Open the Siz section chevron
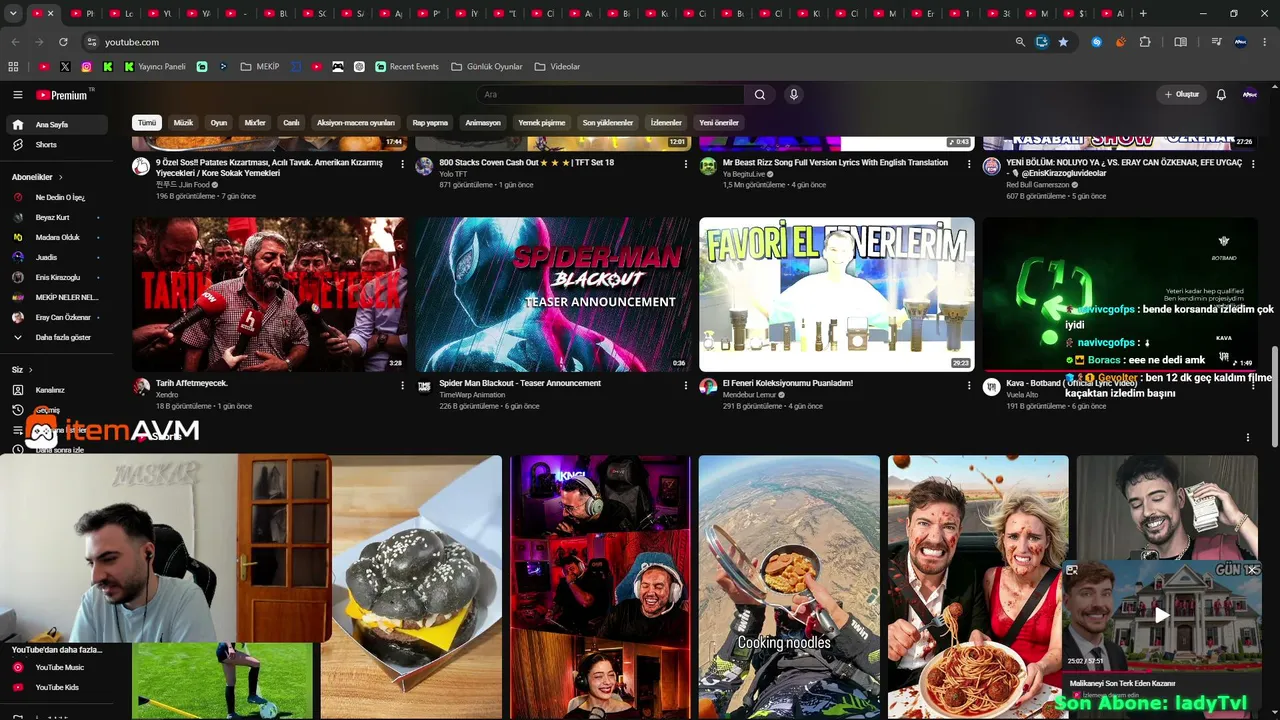Viewport: 1280px width, 720px height. coord(31,369)
